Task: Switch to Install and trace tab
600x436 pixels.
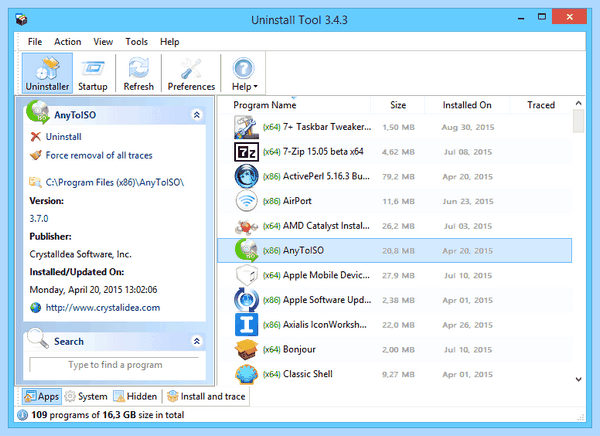Action: coord(206,396)
